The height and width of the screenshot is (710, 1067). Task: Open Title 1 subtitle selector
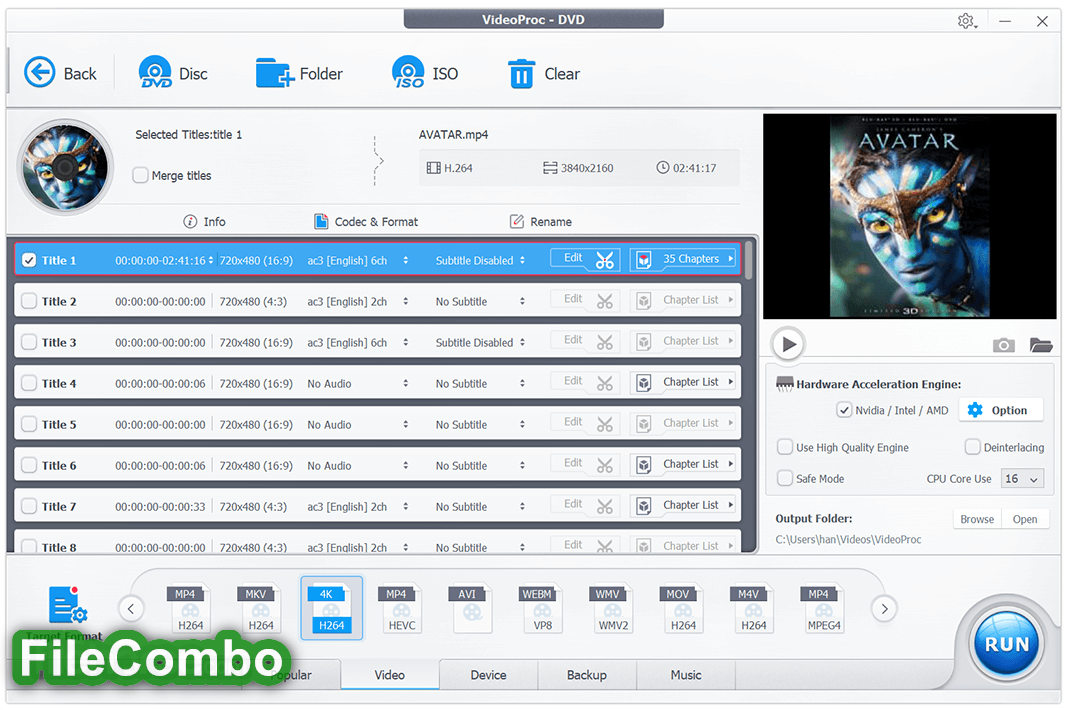tap(522, 260)
